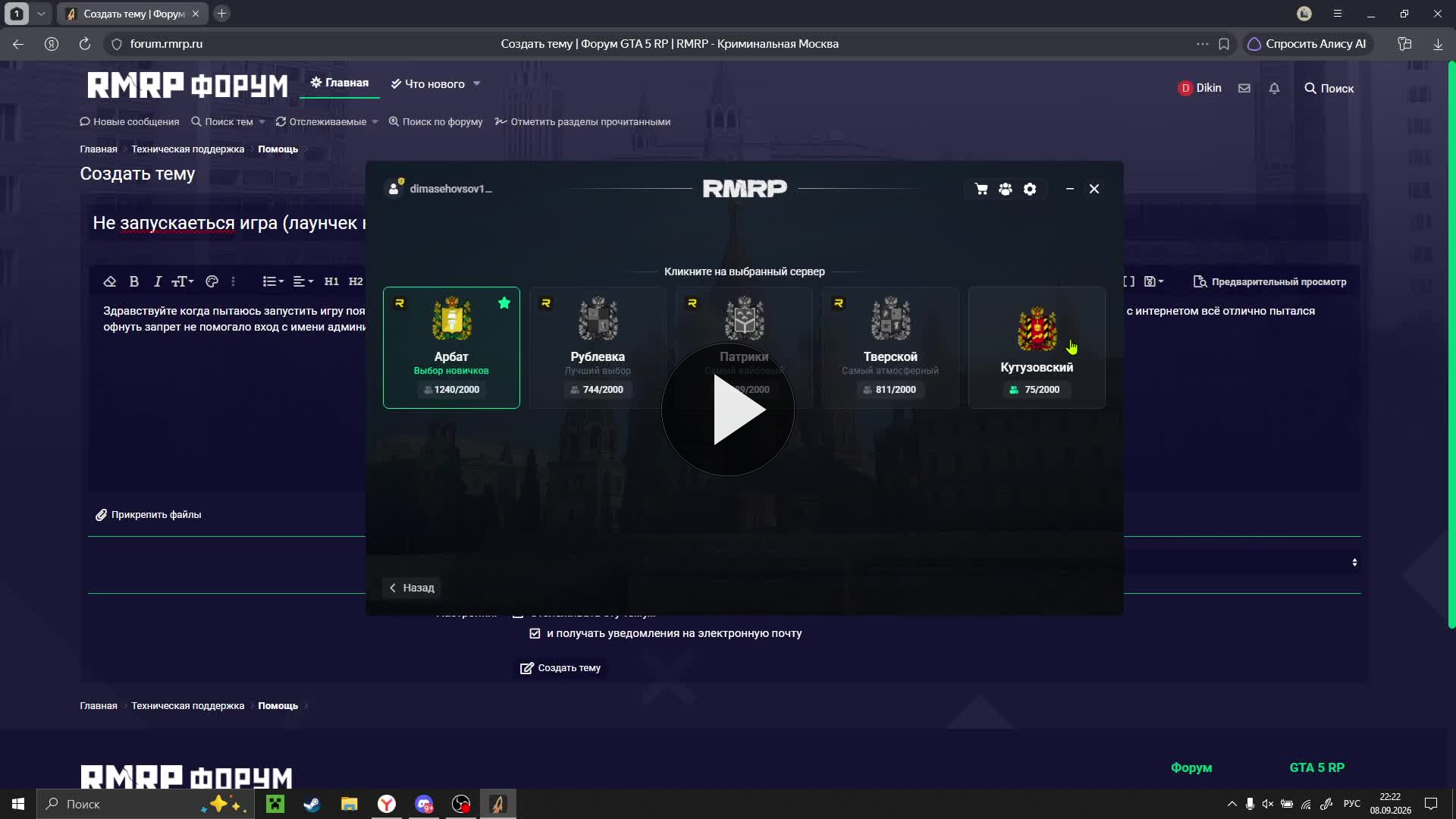Viewport: 1456px width, 819px height.
Task: Expand the Поиск тем dropdown arrow
Action: click(262, 122)
